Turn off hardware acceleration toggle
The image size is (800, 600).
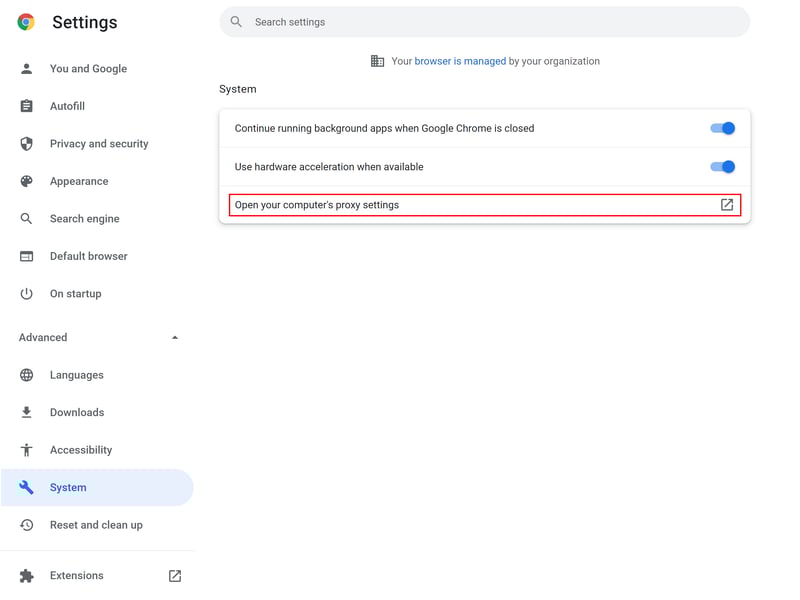[722, 167]
